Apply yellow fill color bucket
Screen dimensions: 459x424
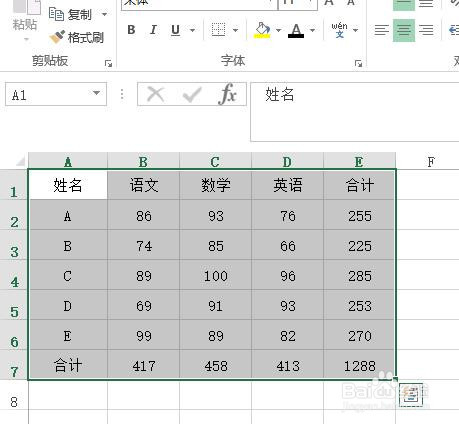pyautogui.click(x=263, y=30)
